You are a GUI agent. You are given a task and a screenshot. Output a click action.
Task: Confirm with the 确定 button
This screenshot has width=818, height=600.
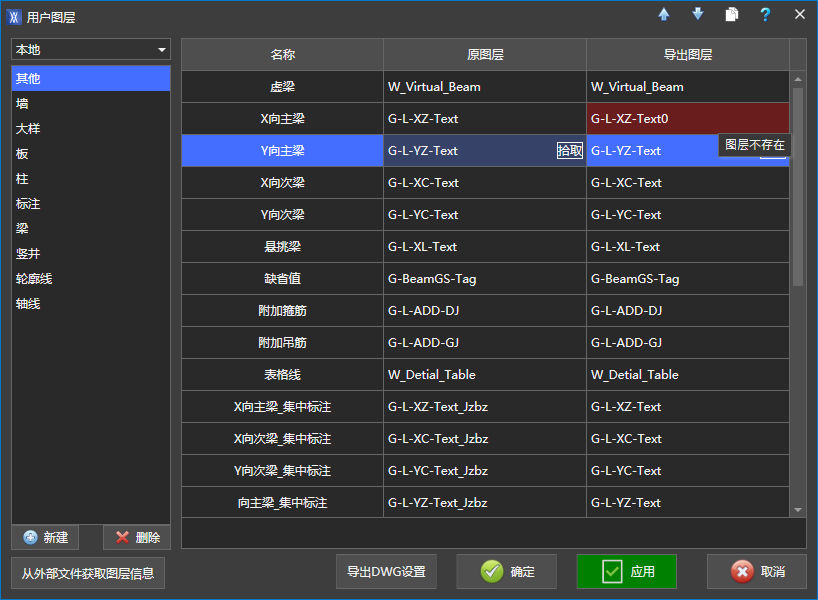(507, 572)
